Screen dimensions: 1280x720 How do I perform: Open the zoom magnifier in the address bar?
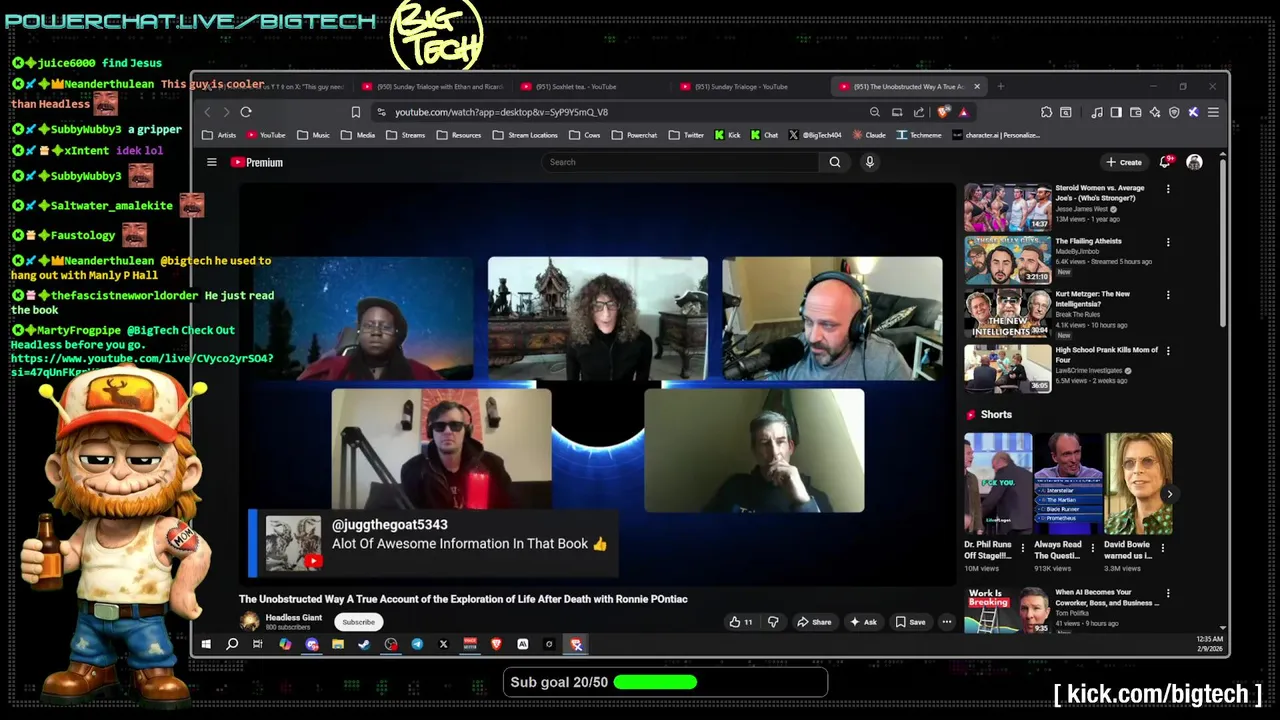coord(875,112)
